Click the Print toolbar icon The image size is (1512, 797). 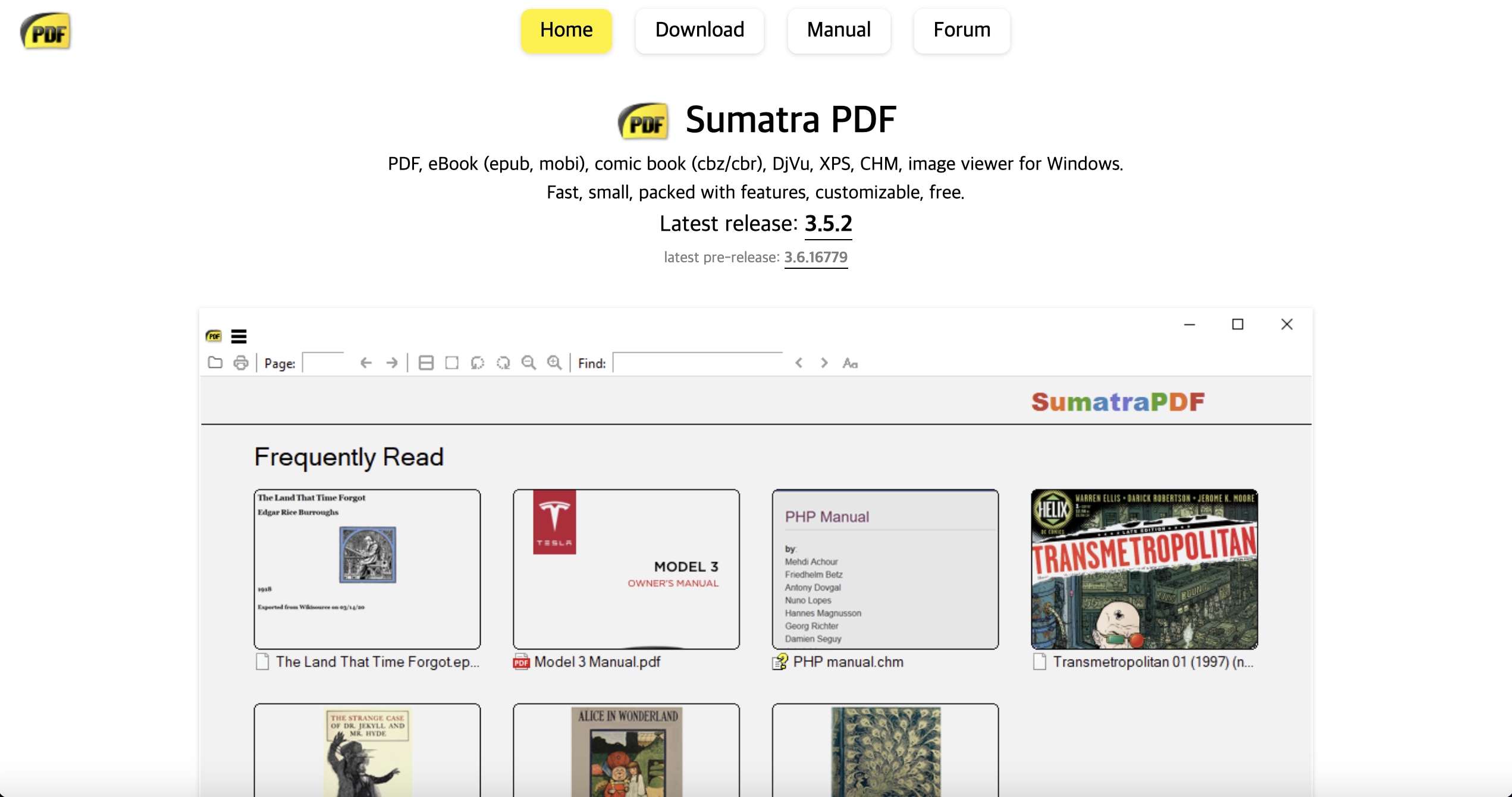point(240,363)
